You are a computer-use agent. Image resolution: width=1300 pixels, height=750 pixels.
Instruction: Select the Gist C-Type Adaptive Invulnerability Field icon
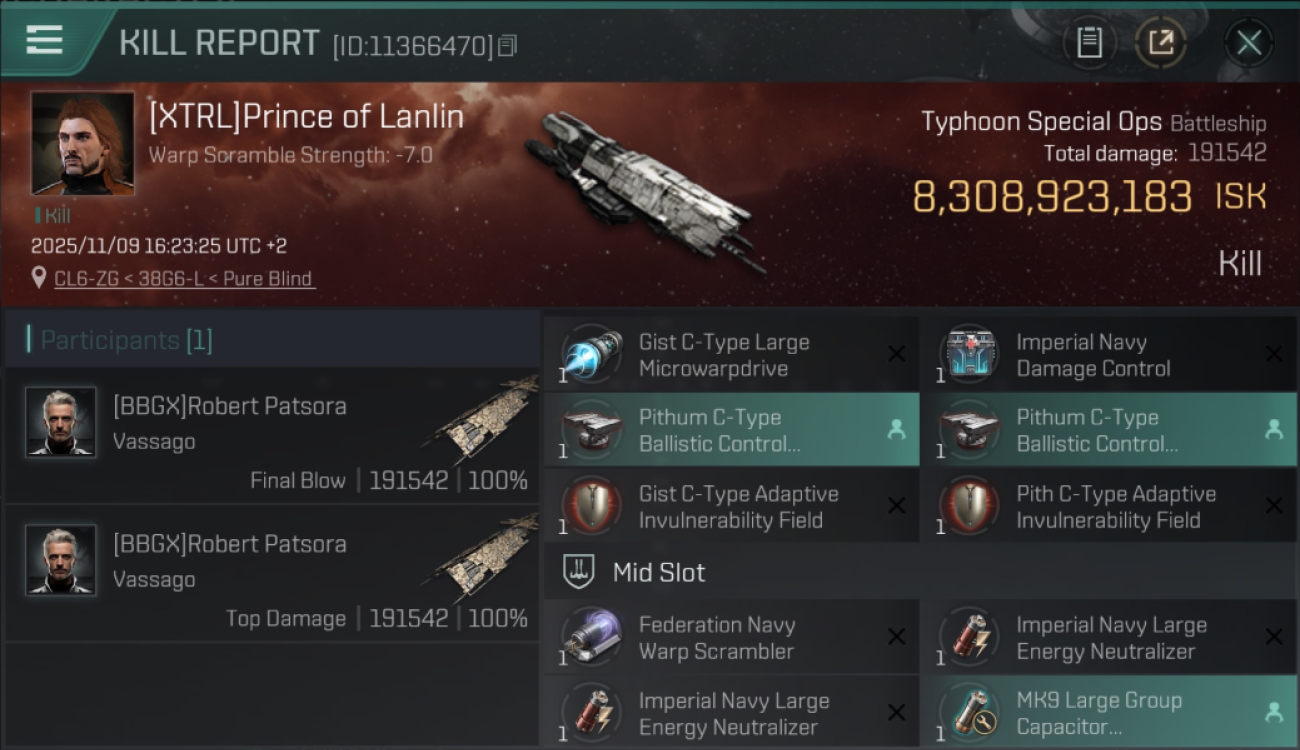[591, 507]
